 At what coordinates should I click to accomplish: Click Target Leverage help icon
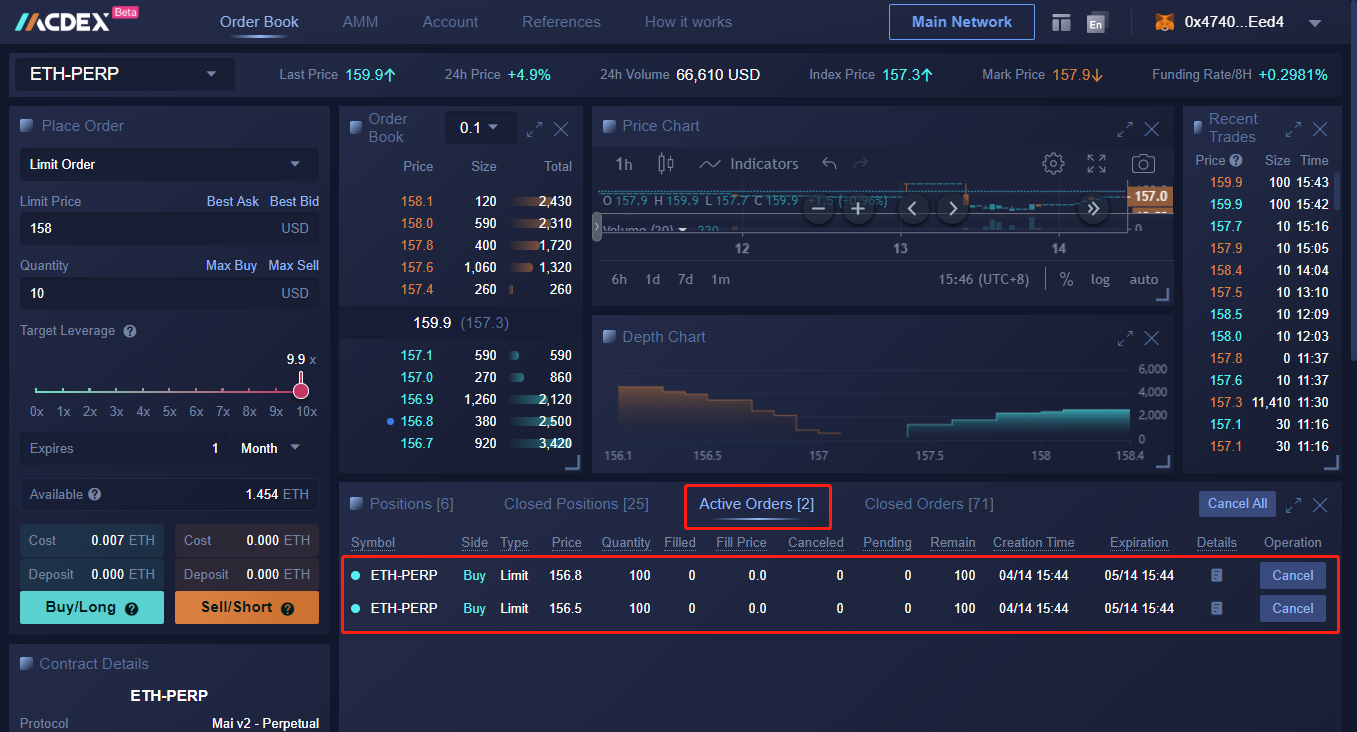pyautogui.click(x=130, y=331)
